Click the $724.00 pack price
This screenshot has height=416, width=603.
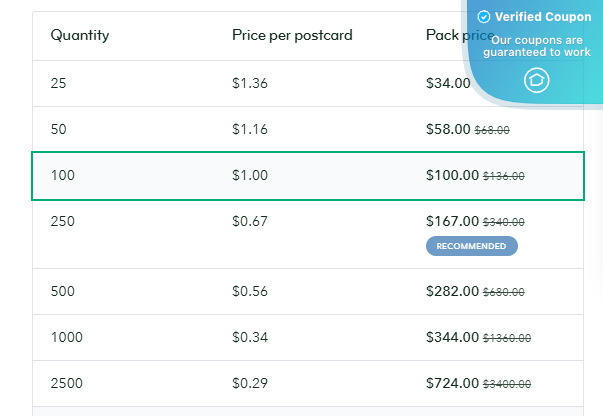coord(452,383)
